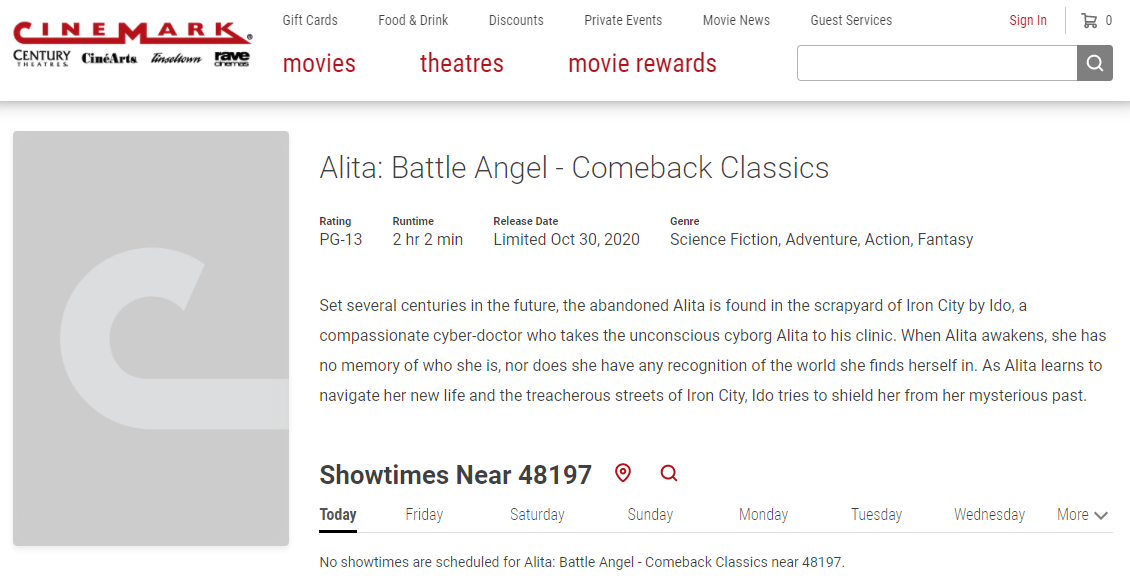Click the Rave Cinemas brand logo
This screenshot has width=1130, height=584.
point(231,59)
